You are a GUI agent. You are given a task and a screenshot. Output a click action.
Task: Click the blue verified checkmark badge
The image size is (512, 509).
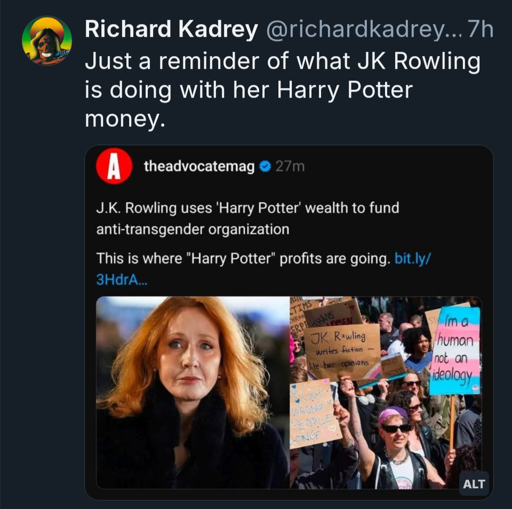[265, 166]
